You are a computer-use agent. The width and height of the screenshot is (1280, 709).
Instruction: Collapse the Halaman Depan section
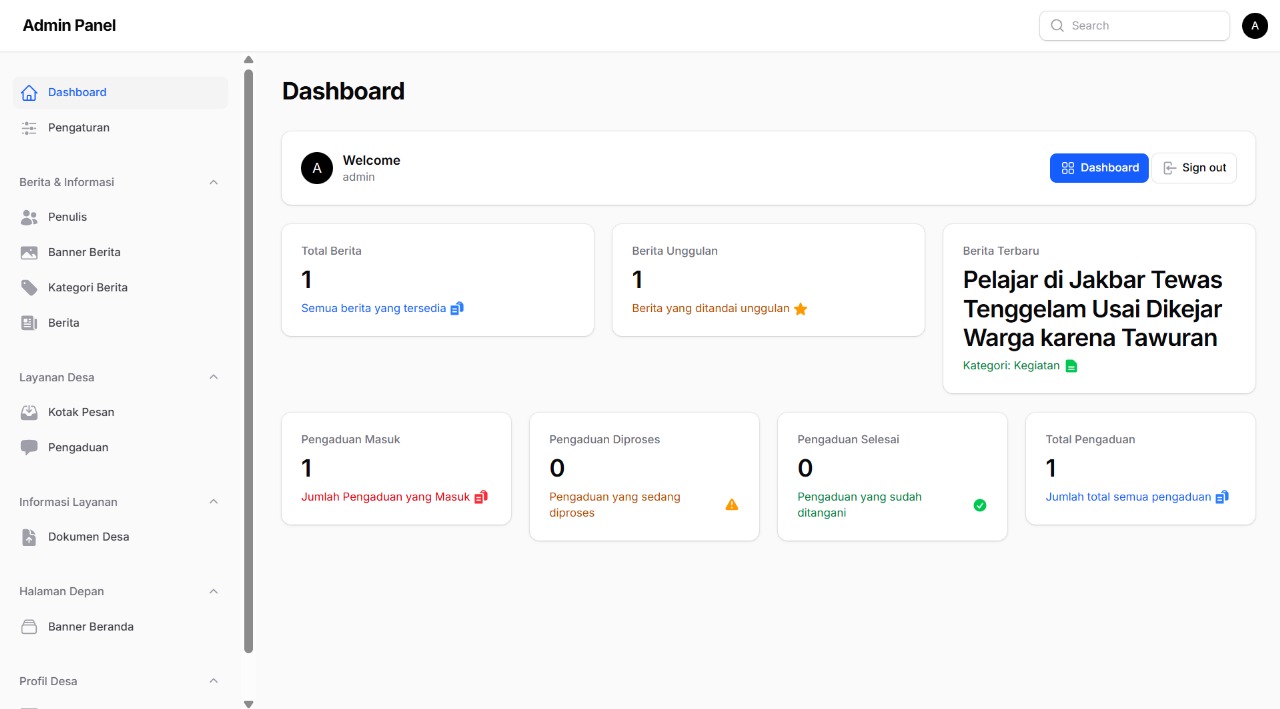[x=213, y=591]
